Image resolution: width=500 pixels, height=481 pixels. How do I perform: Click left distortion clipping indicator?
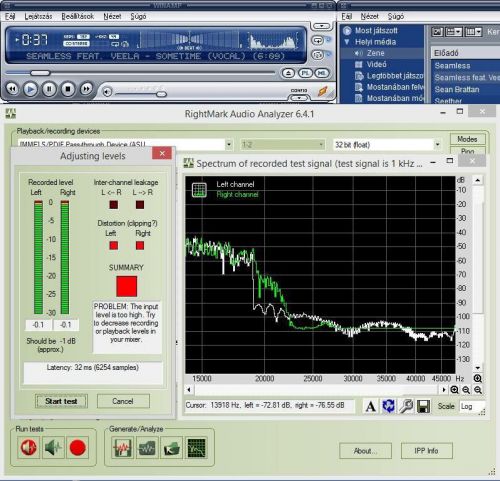click(114, 246)
